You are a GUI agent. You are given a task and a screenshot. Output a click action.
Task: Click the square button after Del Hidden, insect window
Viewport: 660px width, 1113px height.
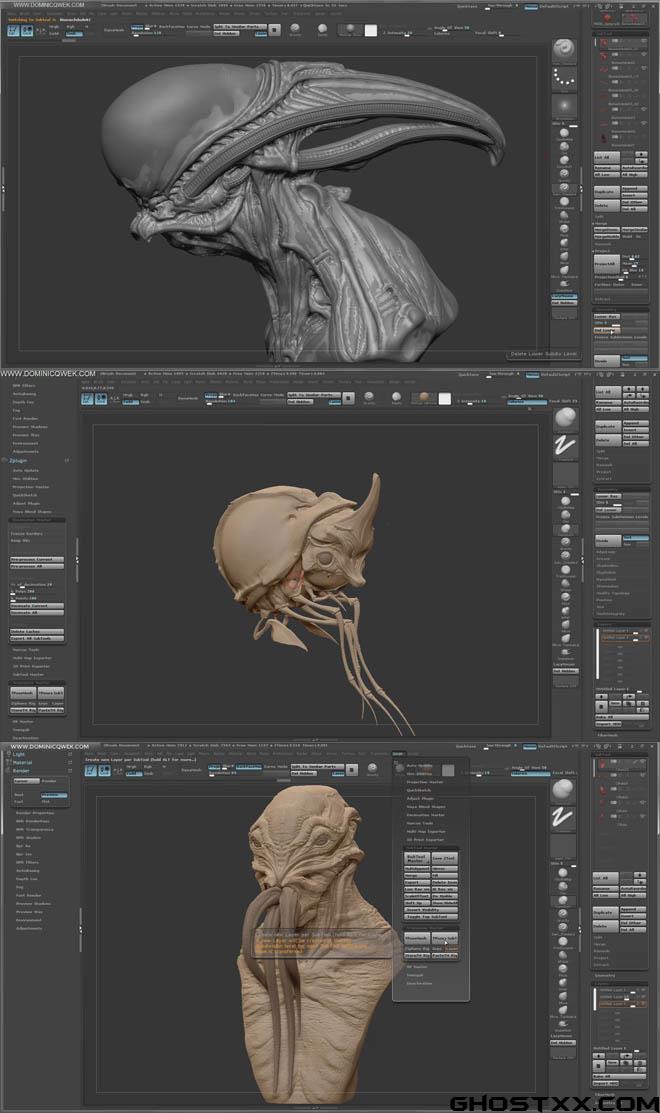348,398
